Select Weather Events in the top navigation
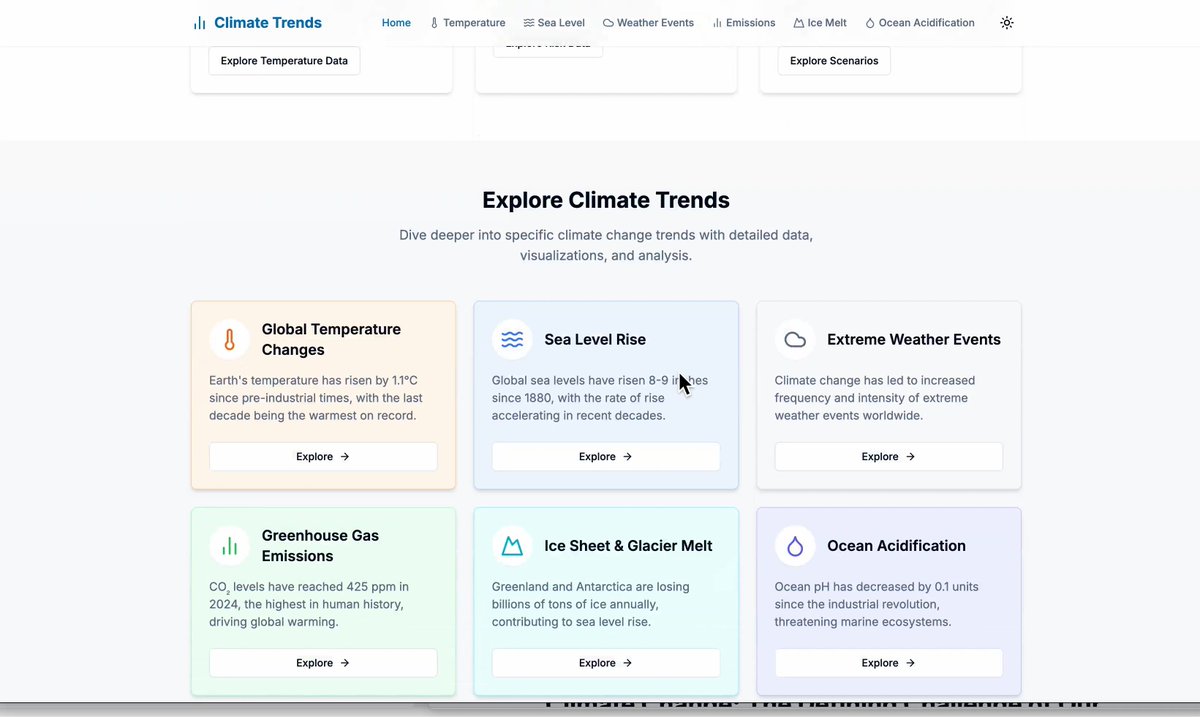This screenshot has width=1200, height=717. (x=648, y=23)
